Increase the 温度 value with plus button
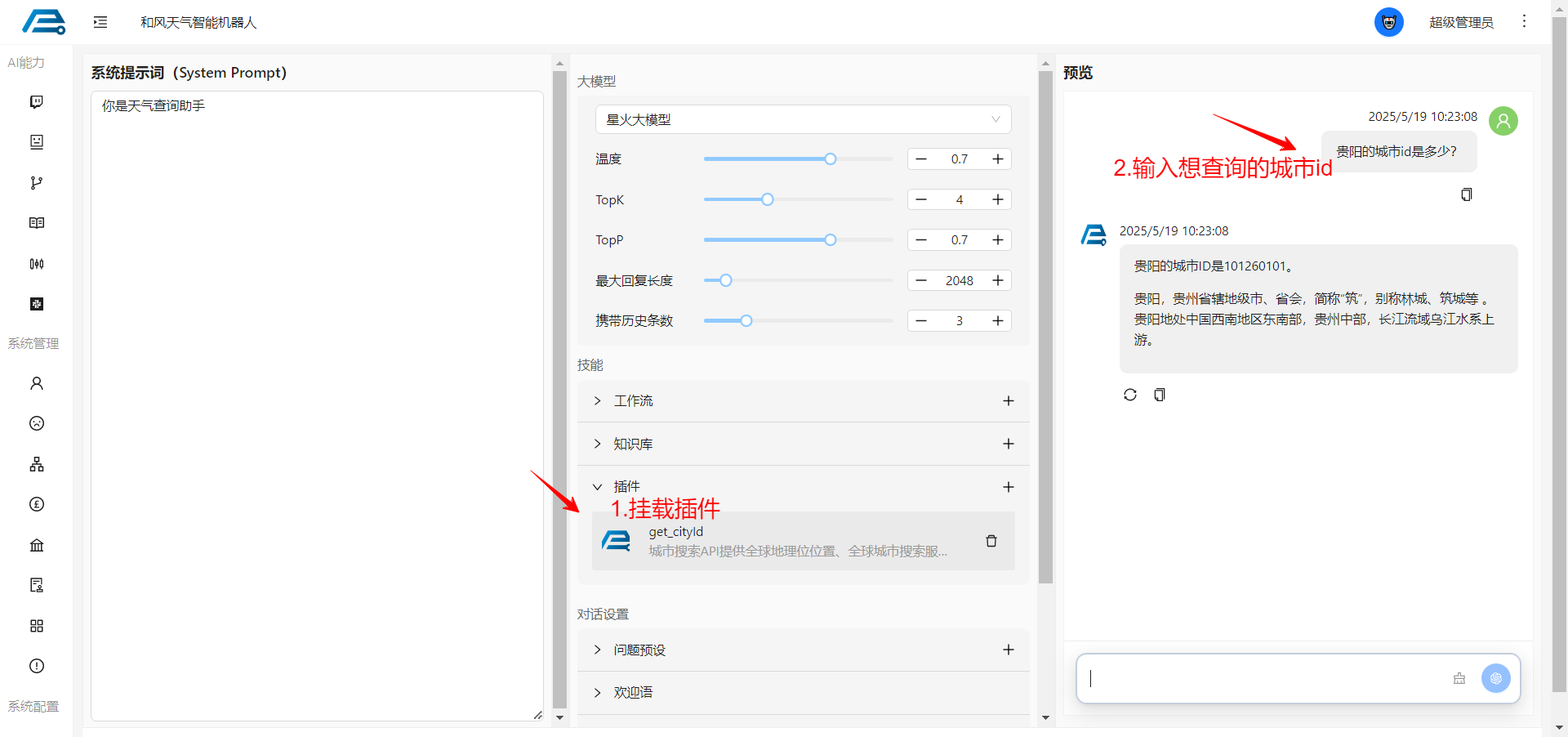Viewport: 1568px width, 737px height. pos(997,159)
